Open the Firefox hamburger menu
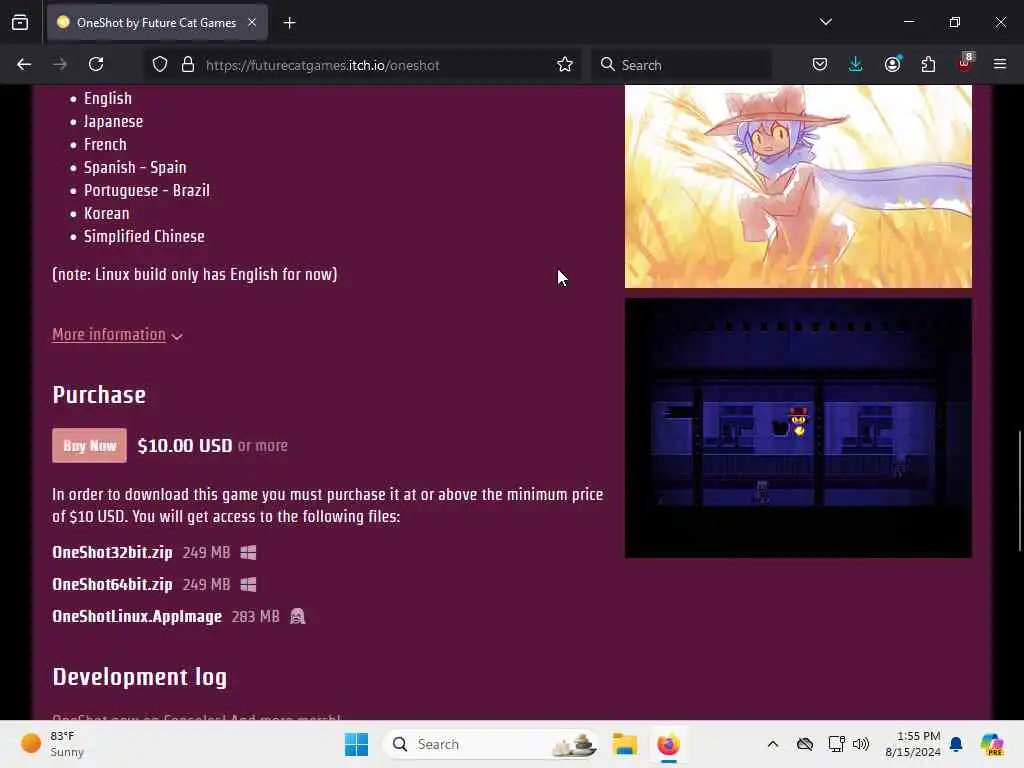The width and height of the screenshot is (1024, 768). pyautogui.click(x=999, y=64)
